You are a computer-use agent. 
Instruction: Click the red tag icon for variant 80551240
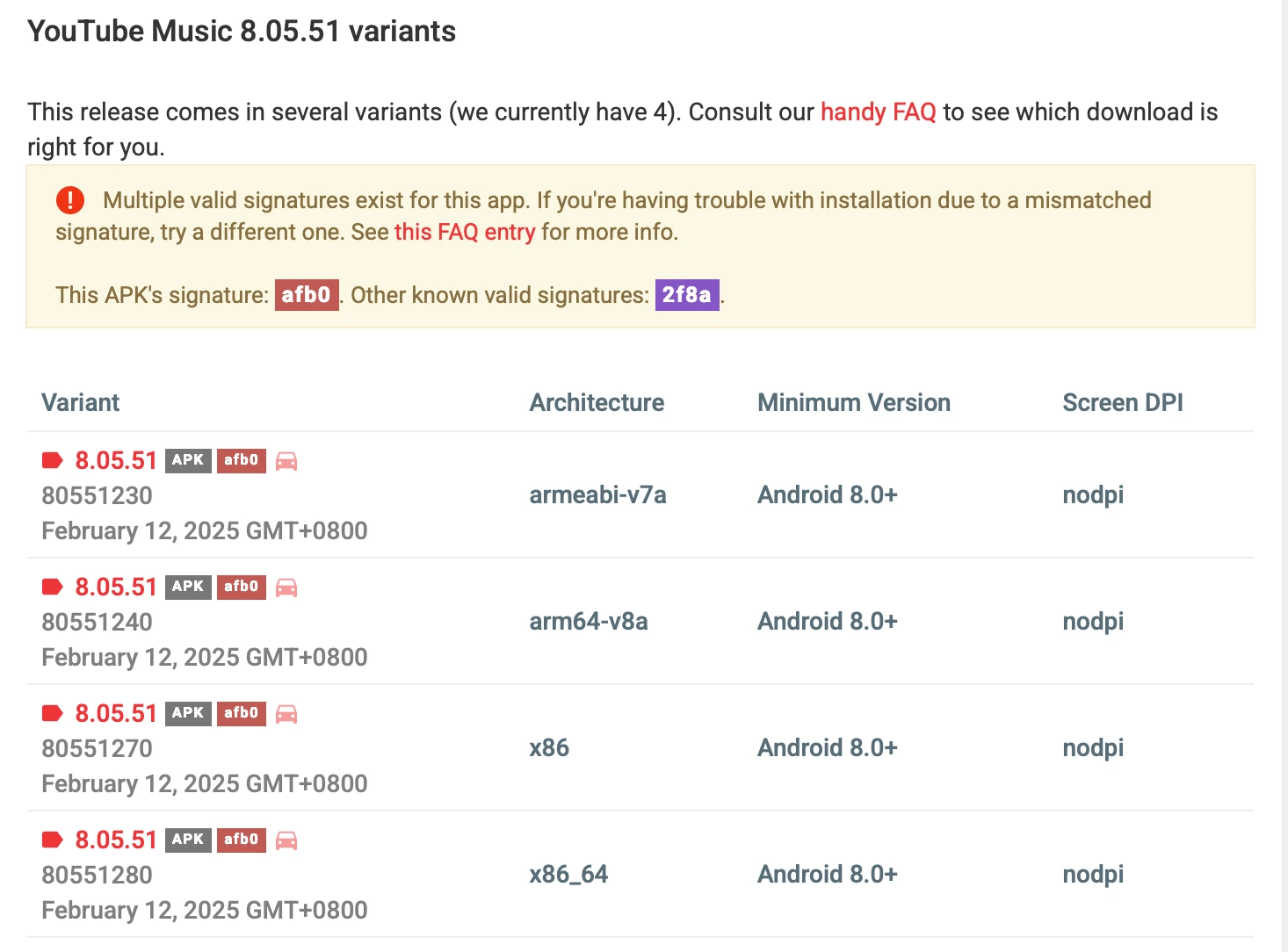(53, 587)
